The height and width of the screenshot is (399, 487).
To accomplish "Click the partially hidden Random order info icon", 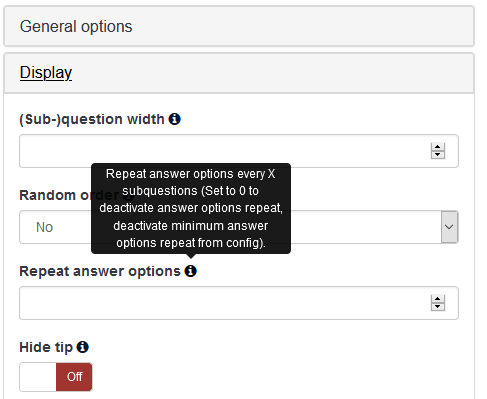I will 128,196.
